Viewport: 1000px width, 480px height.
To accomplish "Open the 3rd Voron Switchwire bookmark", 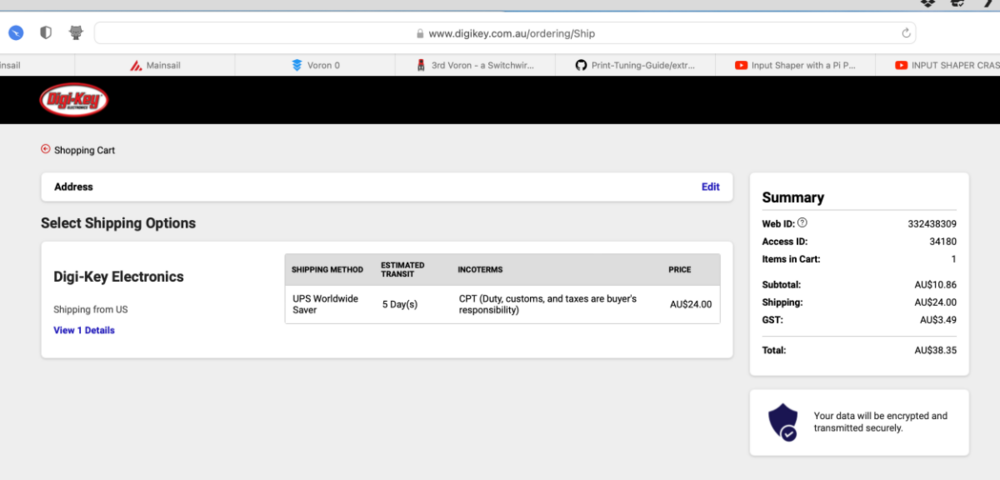I will click(x=475, y=65).
